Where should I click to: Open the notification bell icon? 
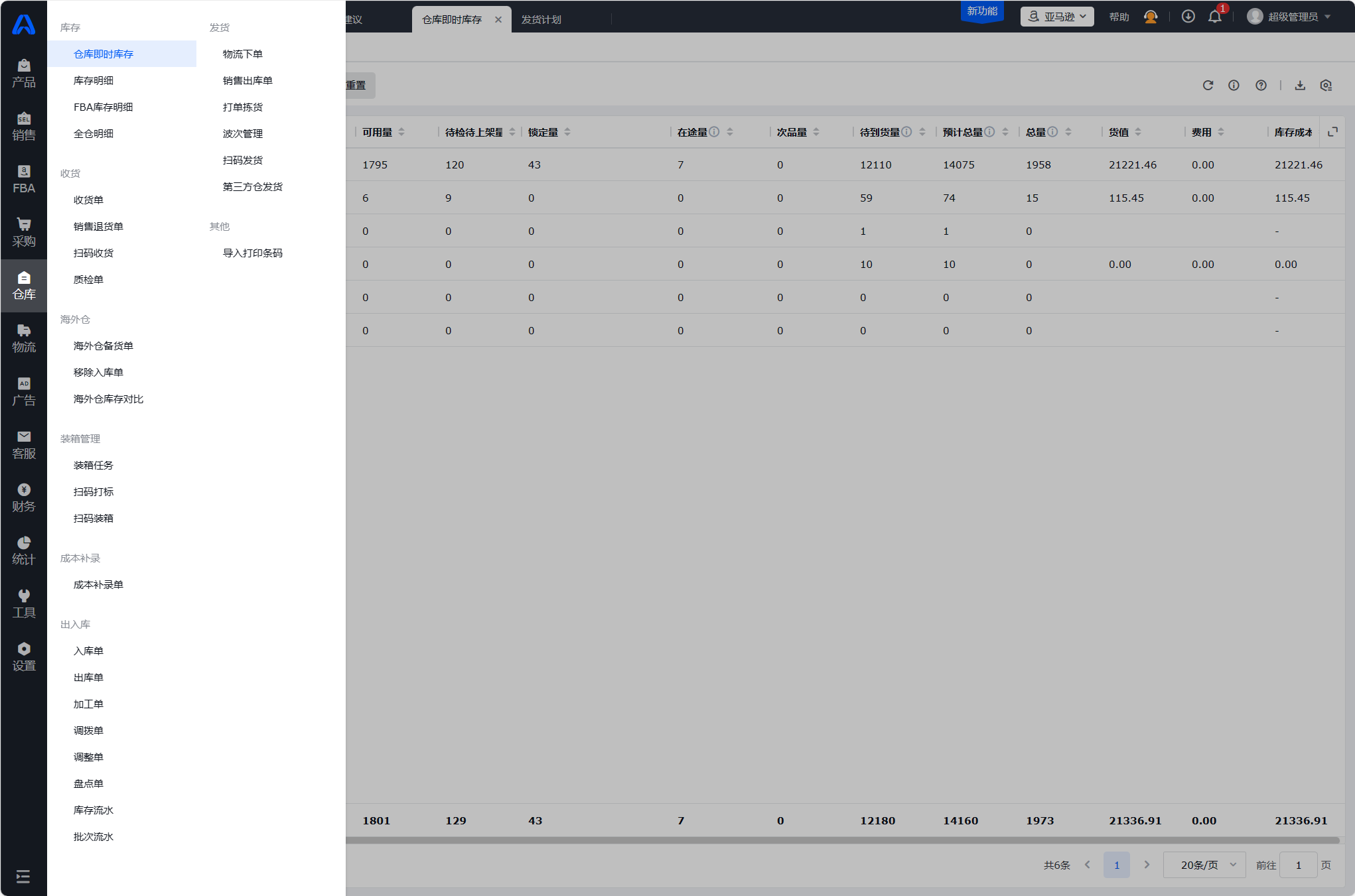1214,17
